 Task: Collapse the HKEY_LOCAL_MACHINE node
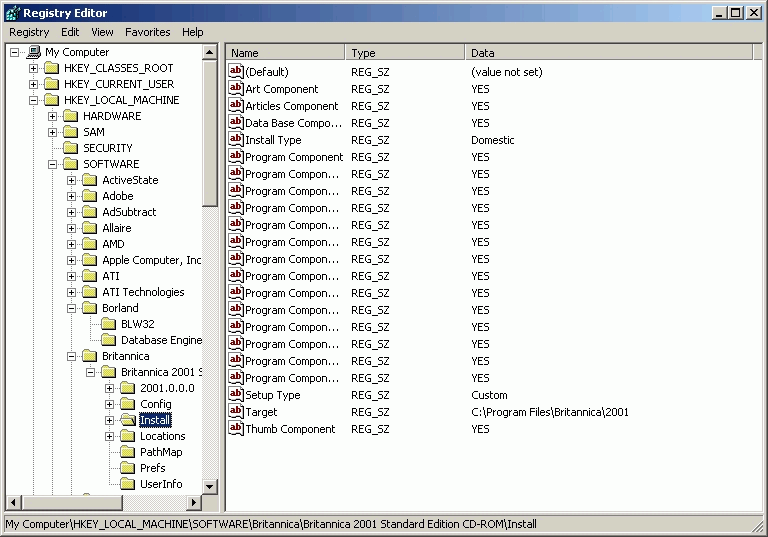pyautogui.click(x=33, y=100)
